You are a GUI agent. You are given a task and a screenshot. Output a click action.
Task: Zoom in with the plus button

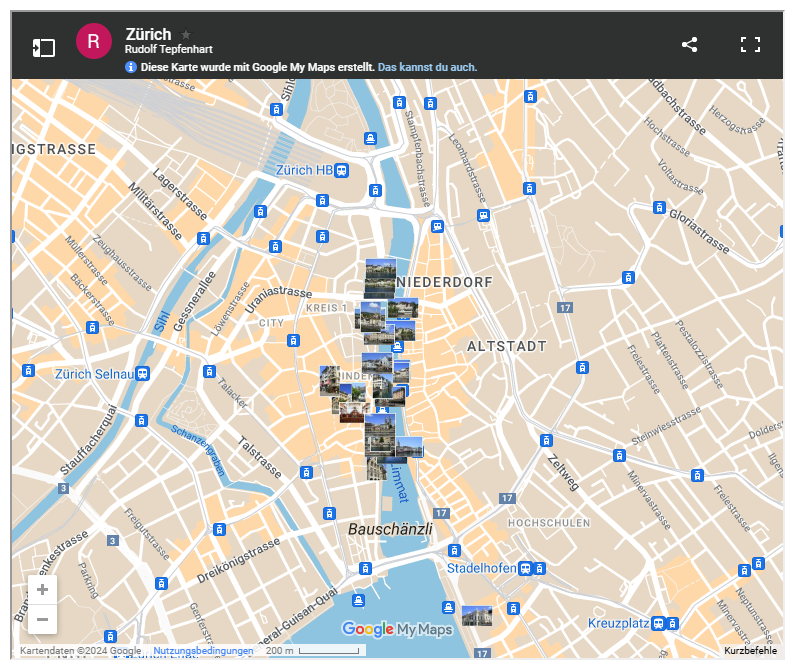42,590
